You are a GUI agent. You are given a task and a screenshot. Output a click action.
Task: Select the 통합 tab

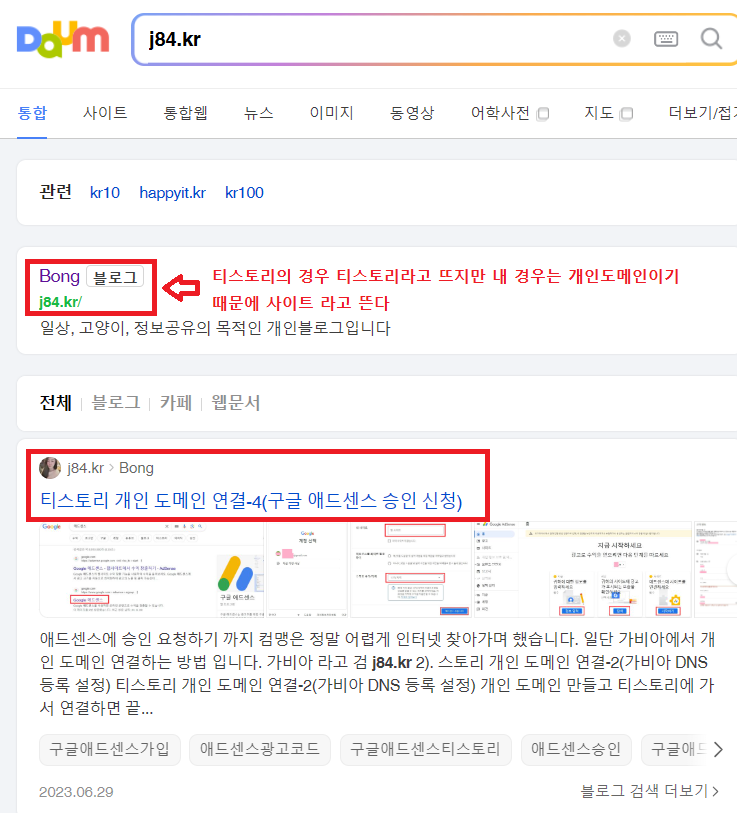tap(32, 113)
